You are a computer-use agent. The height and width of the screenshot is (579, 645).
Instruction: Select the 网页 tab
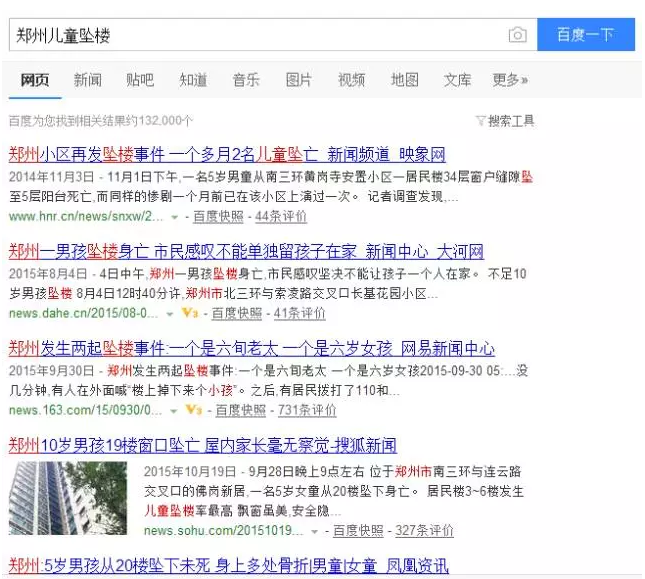(35, 80)
